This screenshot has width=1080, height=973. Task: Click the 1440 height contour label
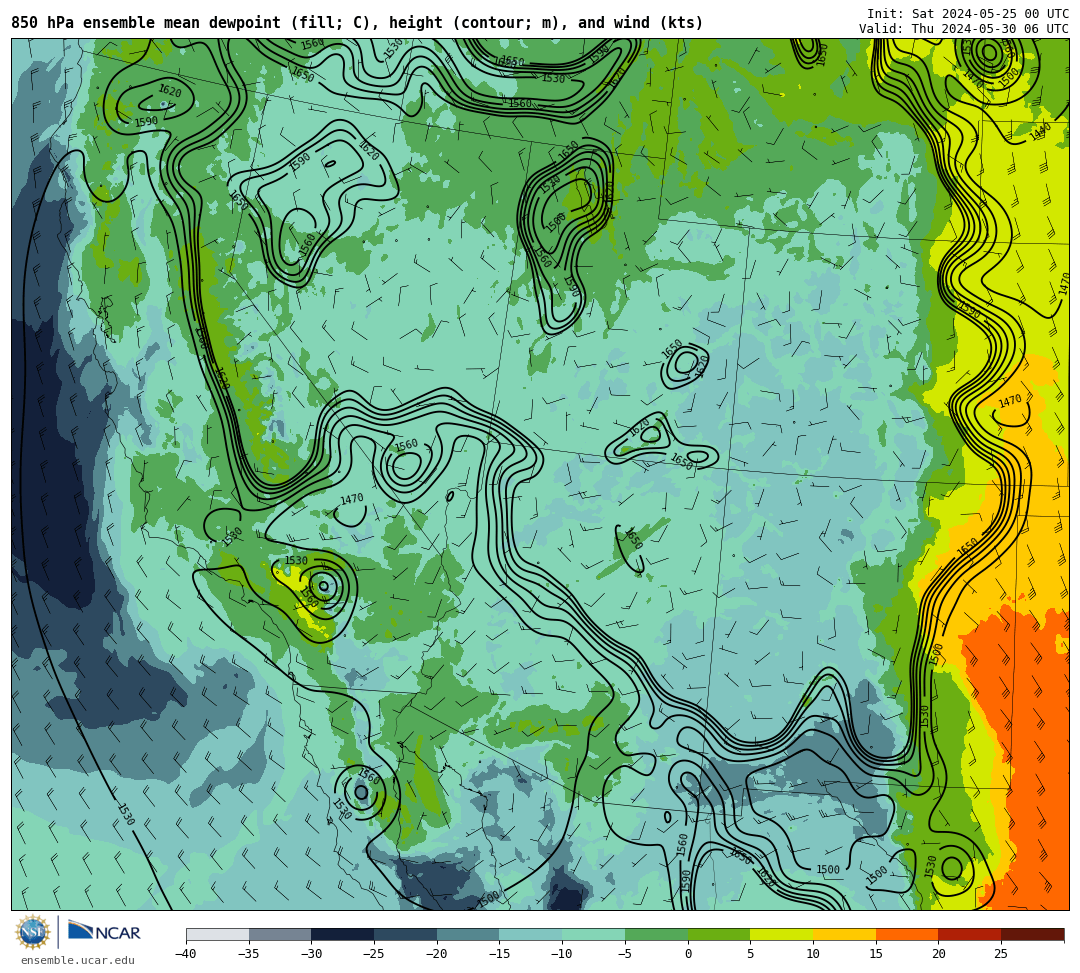coord(1040,132)
